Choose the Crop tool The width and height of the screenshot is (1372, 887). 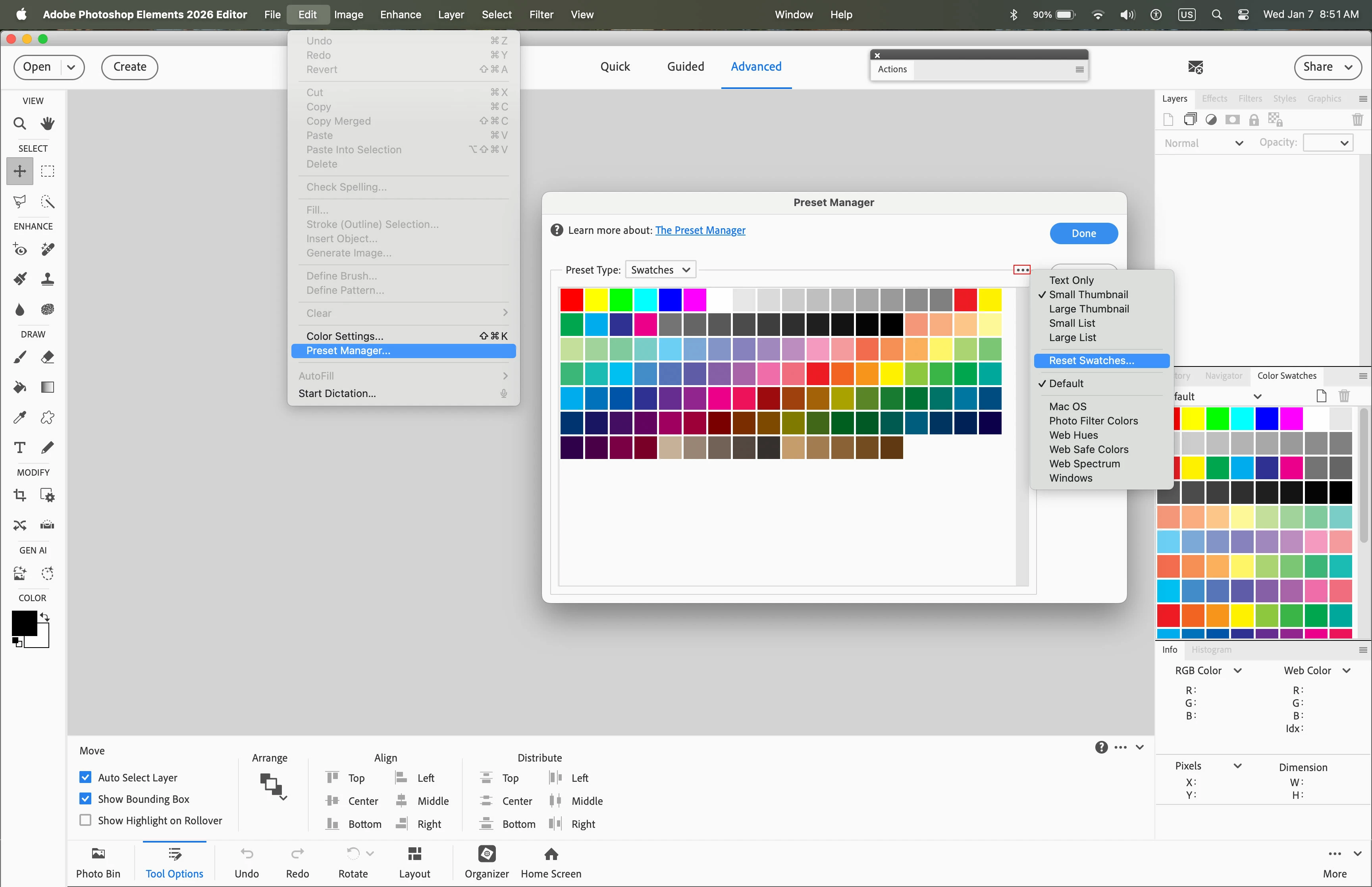(x=19, y=496)
